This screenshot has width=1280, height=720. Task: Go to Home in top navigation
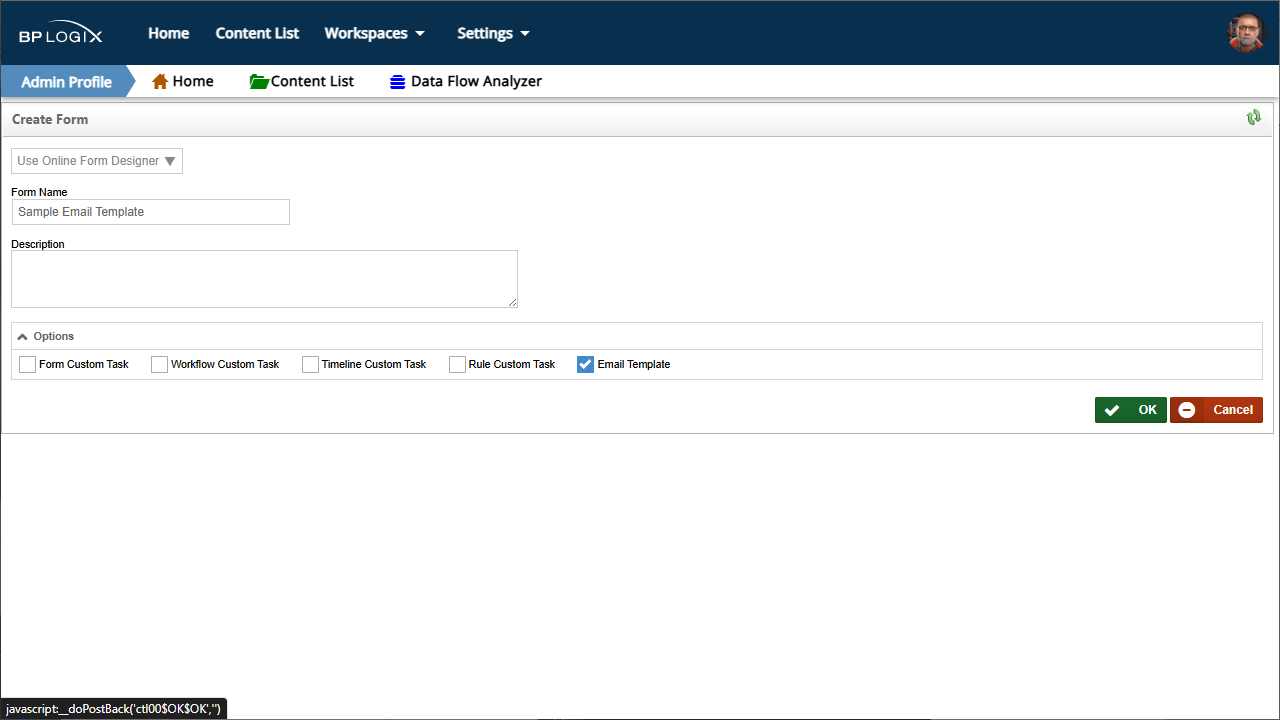pos(169,33)
